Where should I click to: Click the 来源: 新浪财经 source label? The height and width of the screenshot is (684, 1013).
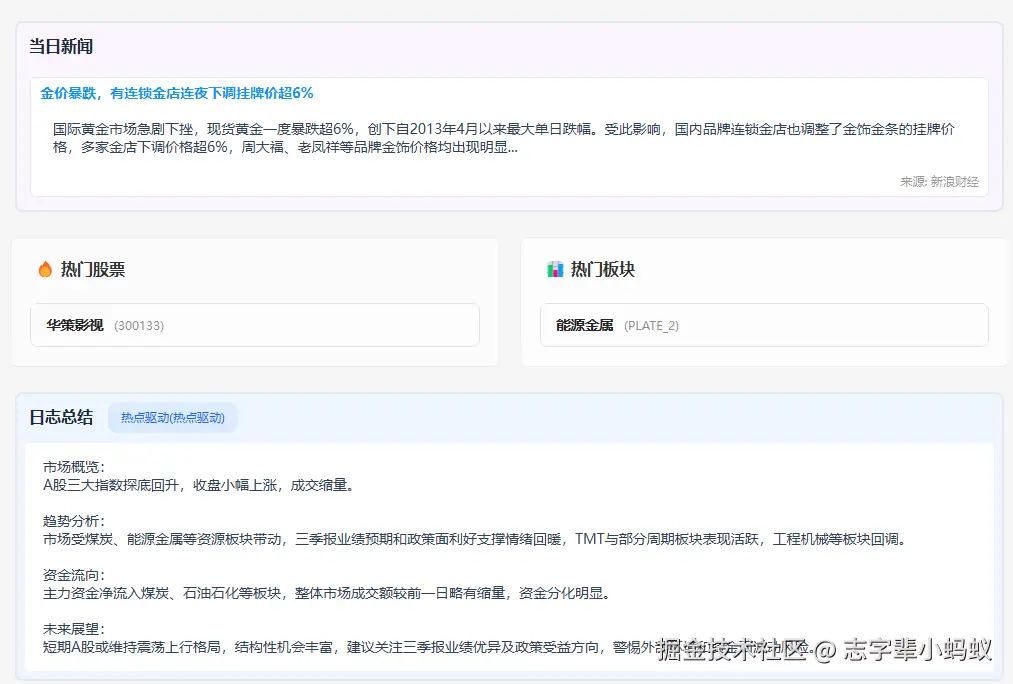click(x=939, y=182)
